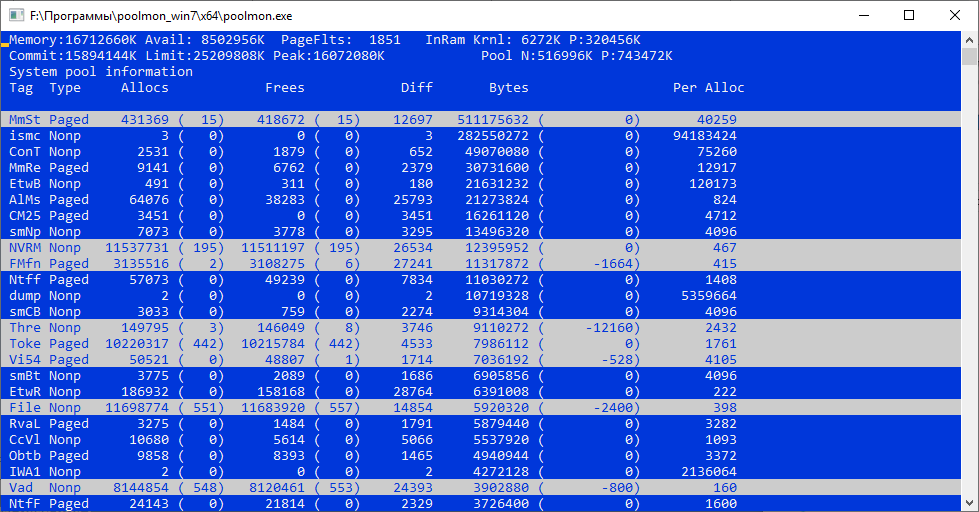This screenshot has width=979, height=512.
Task: Click the System pool information line
Action: click(x=101, y=72)
